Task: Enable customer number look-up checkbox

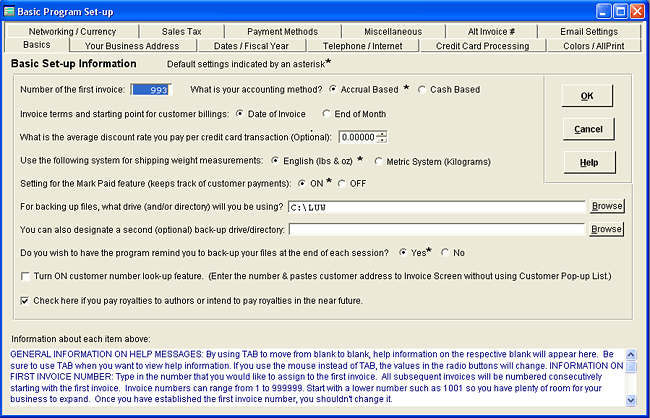Action: click(x=26, y=275)
